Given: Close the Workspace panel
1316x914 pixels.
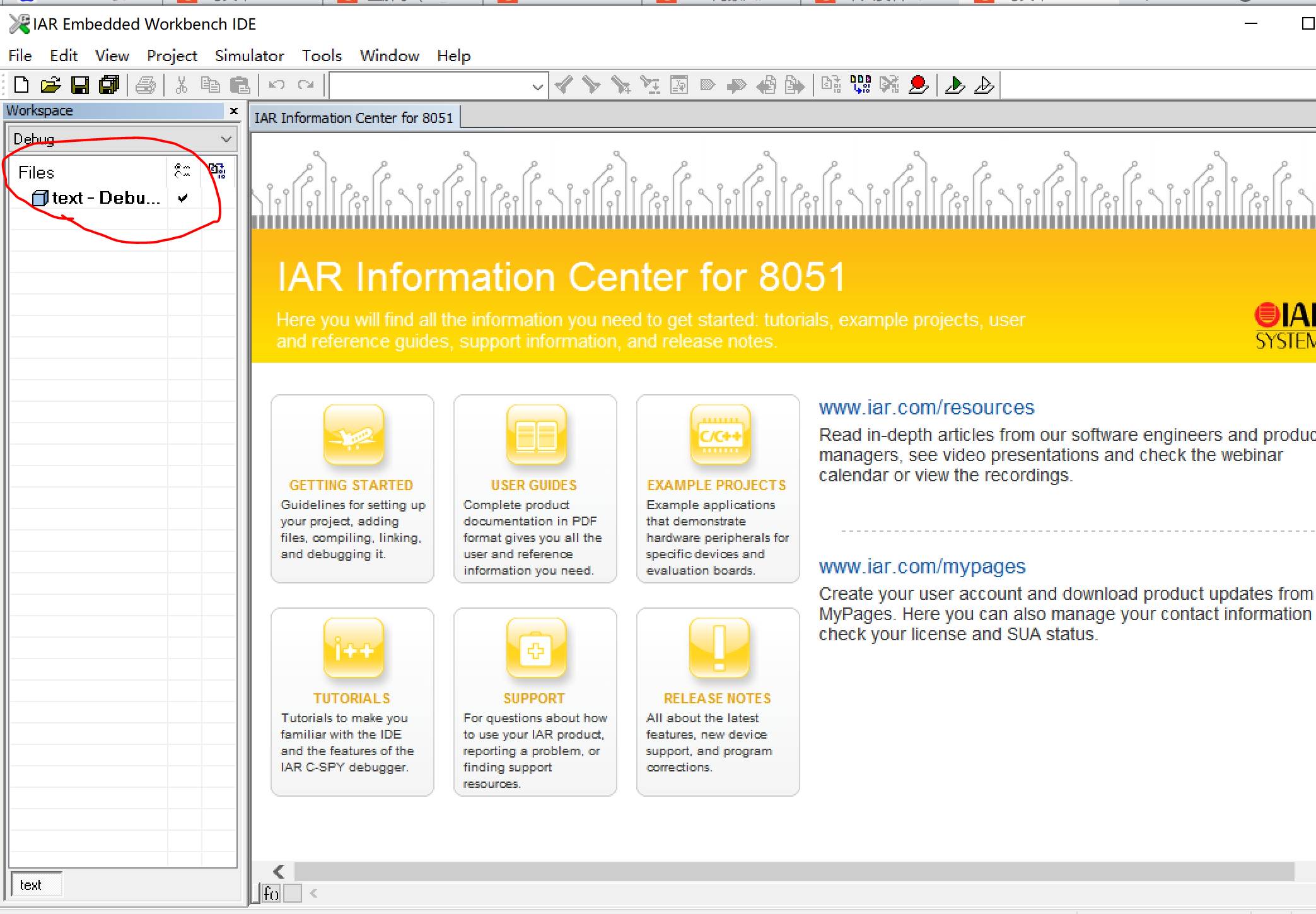Looking at the screenshot, I should (234, 111).
